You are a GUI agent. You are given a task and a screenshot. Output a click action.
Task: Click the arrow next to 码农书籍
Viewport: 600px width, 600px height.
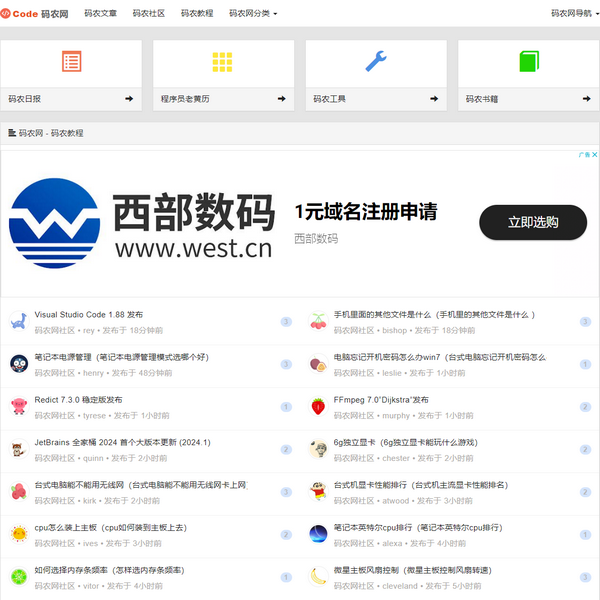pyautogui.click(x=586, y=99)
